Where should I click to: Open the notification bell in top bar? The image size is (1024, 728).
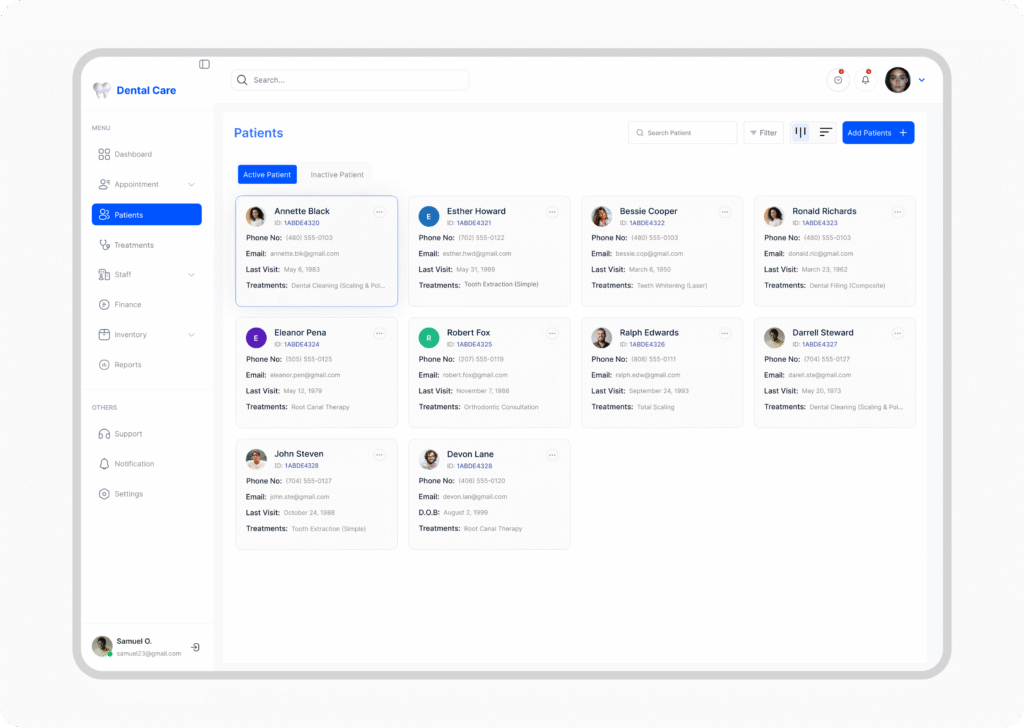pos(865,80)
